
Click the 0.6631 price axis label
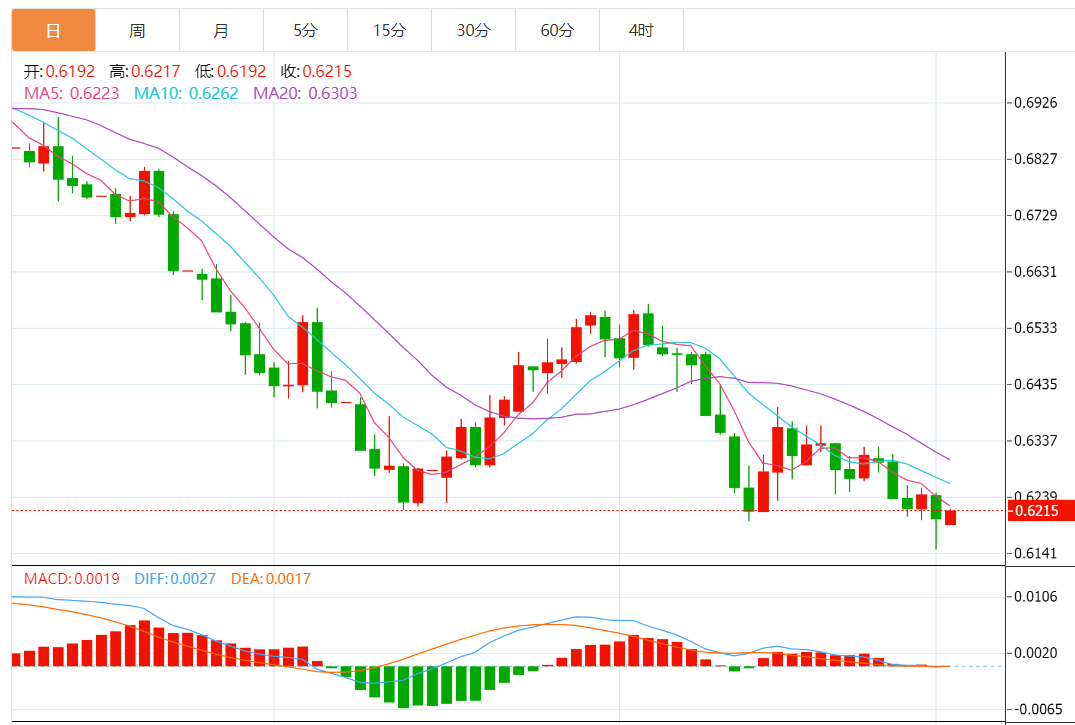coord(1036,272)
